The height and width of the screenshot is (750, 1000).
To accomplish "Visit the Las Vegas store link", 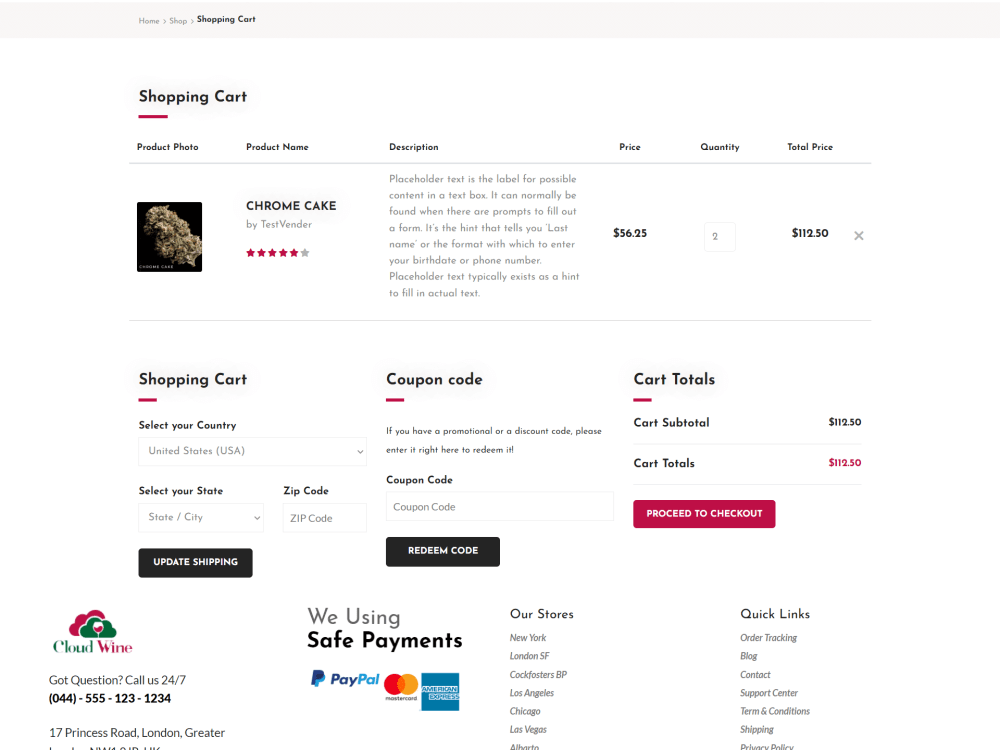I will coord(528,729).
